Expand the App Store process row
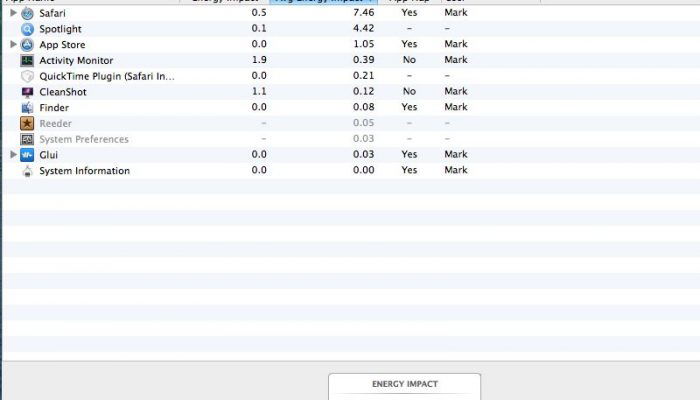700x400 pixels. pyautogui.click(x=13, y=44)
